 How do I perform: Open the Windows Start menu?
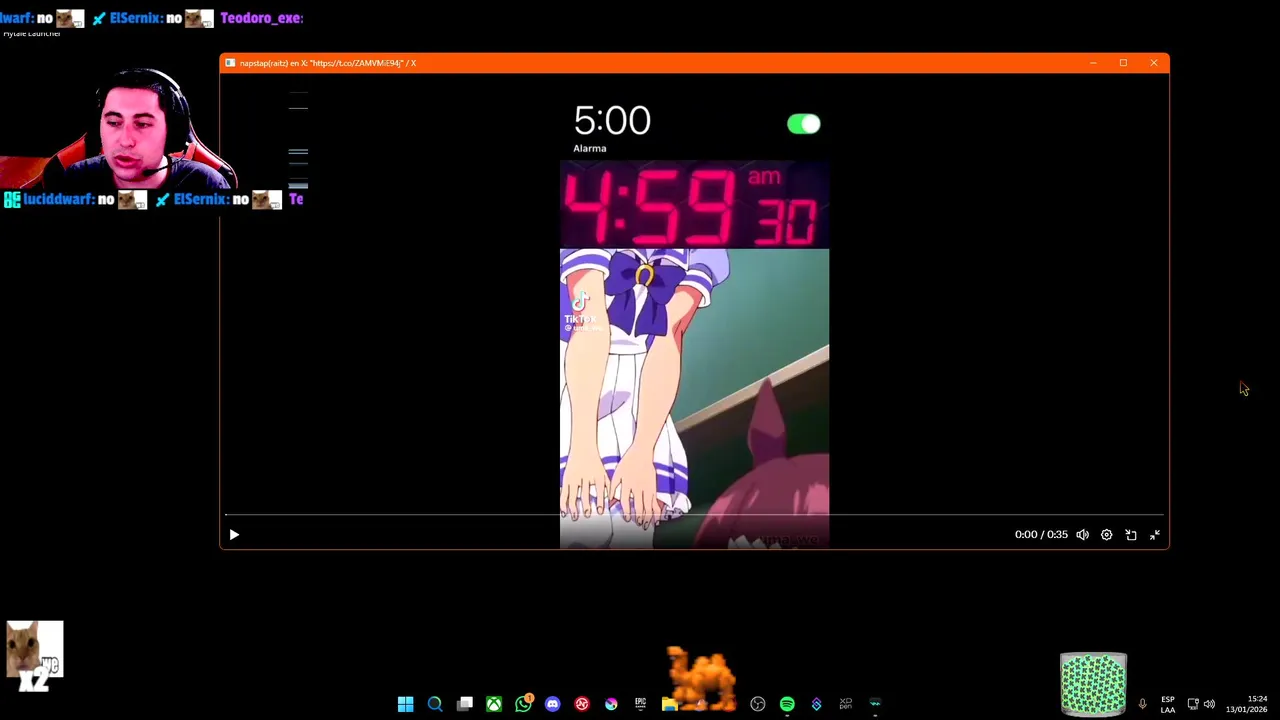point(405,704)
